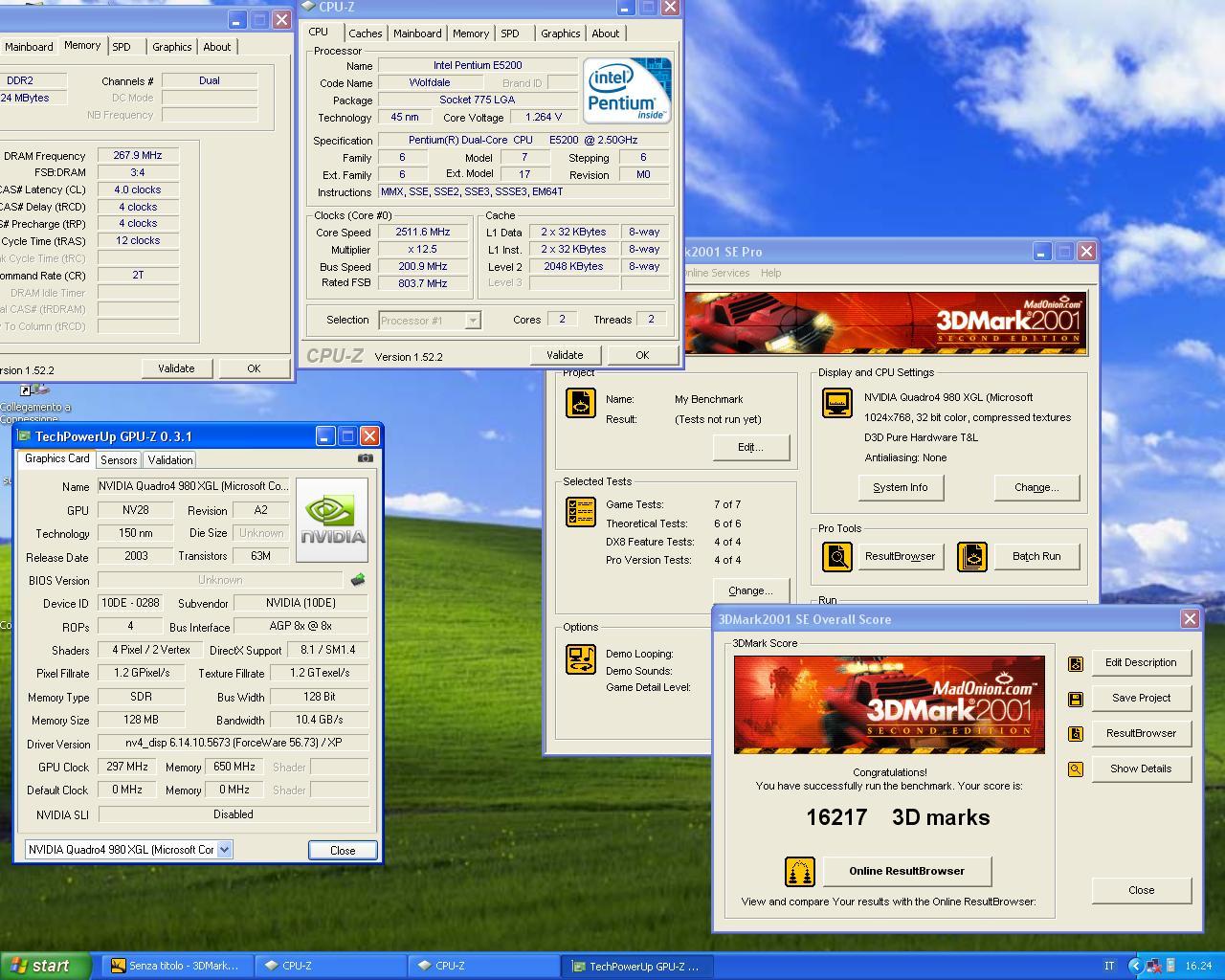
Task: Click the BIOS save chip icon in GPU-Z
Action: 358,580
